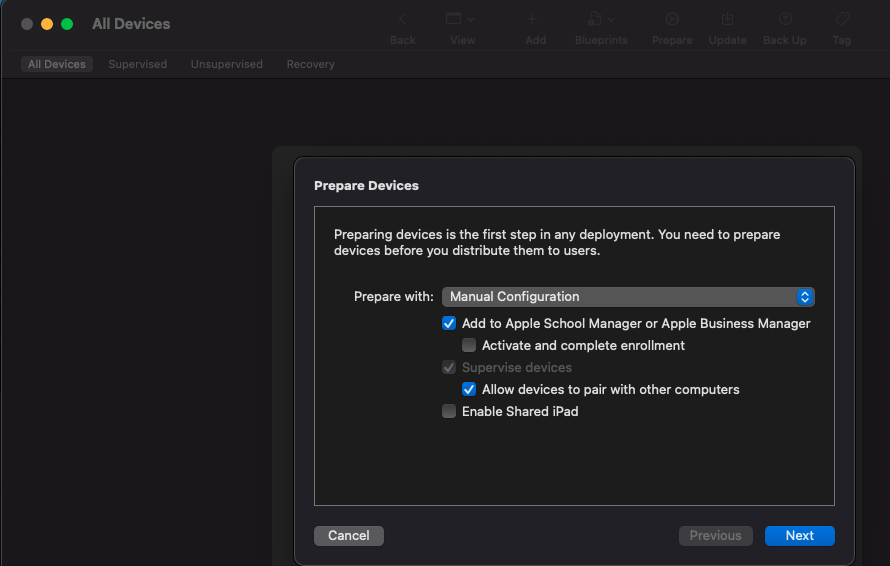Click the Next button
The width and height of the screenshot is (890, 566).
tap(800, 535)
